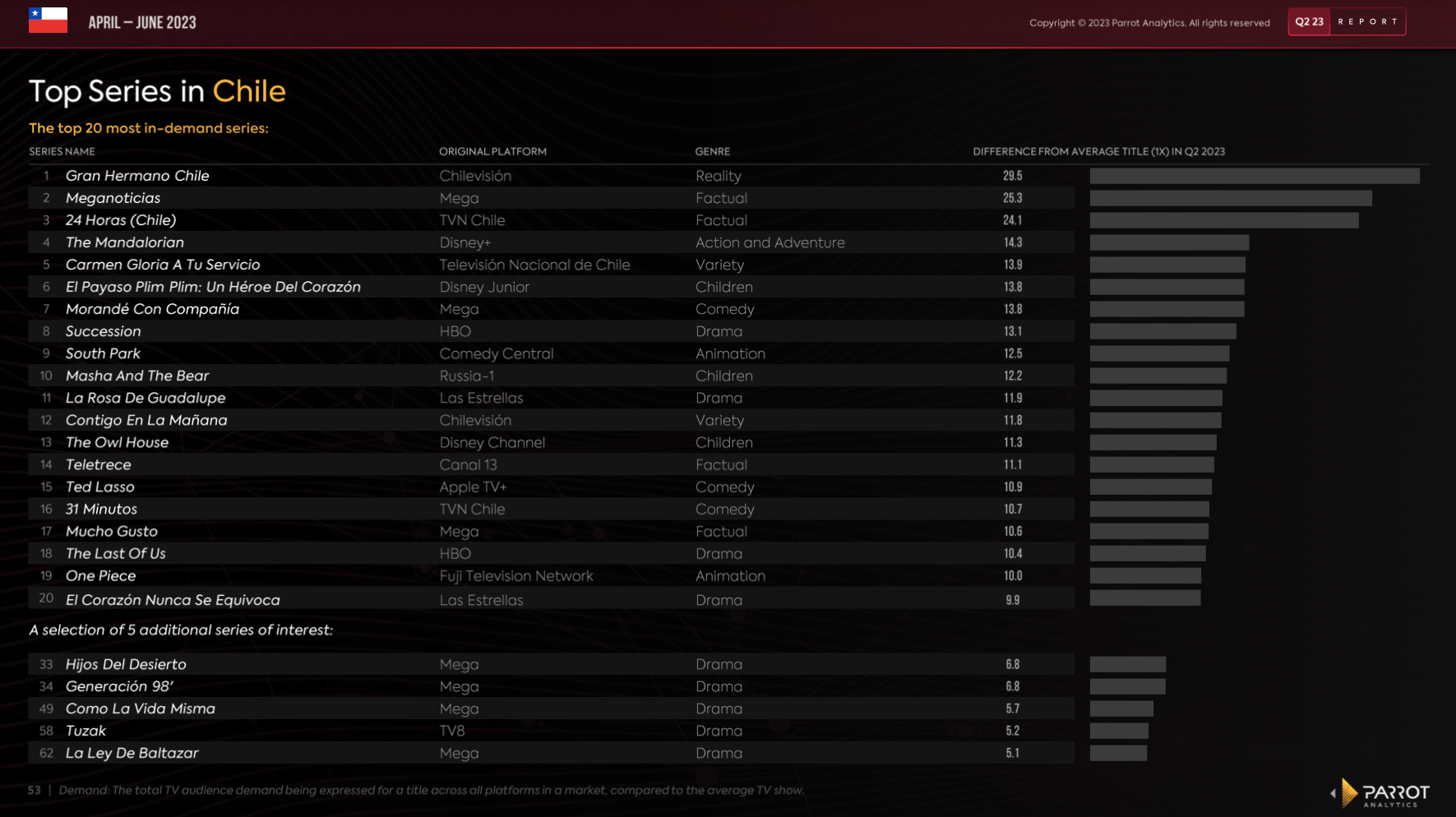Screen dimensions: 1456x817
Task: Click the 'Gran Hermano Chile' series name
Action: (137, 176)
